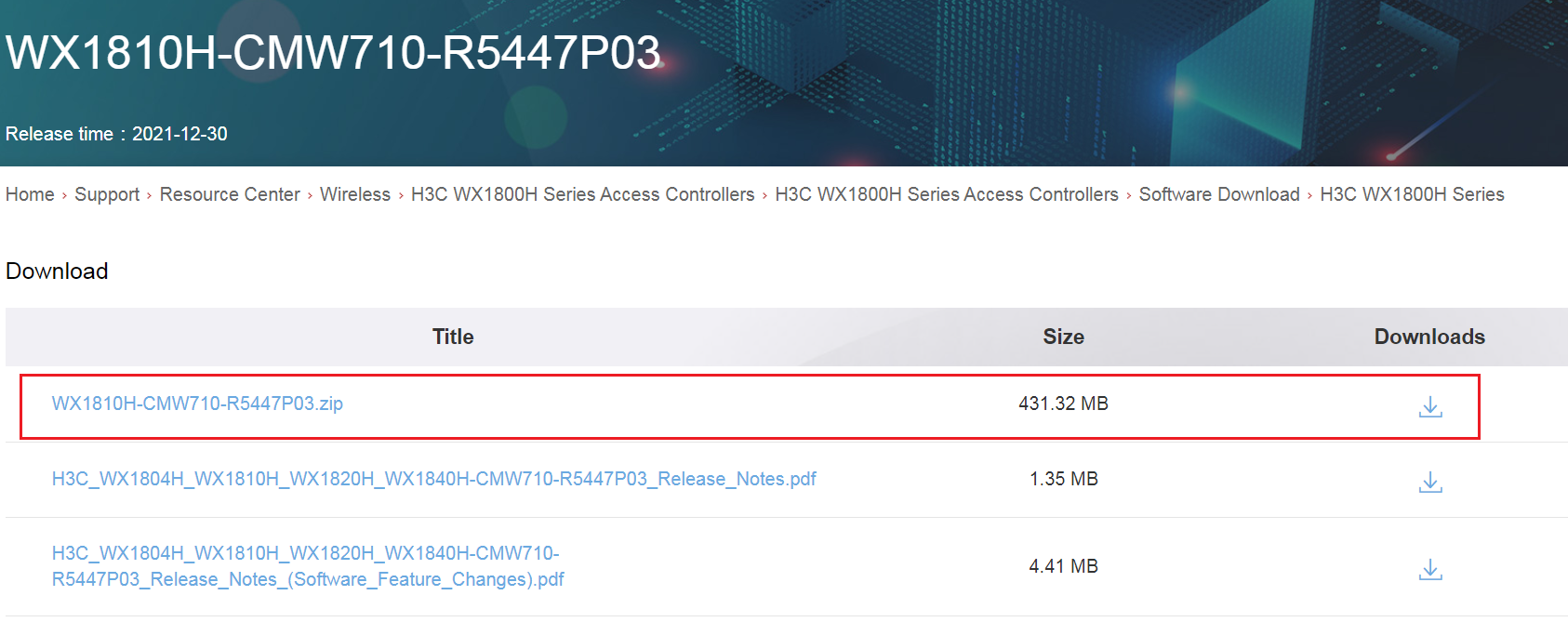This screenshot has width=1568, height=622.
Task: Click download icon for 4.41 MB Feature Changes pdf
Action: [1430, 570]
